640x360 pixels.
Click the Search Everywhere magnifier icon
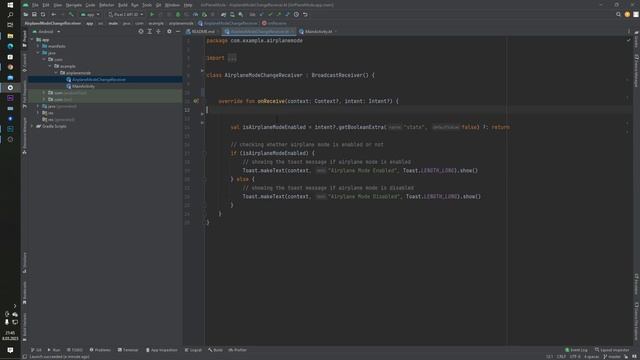point(618,14)
